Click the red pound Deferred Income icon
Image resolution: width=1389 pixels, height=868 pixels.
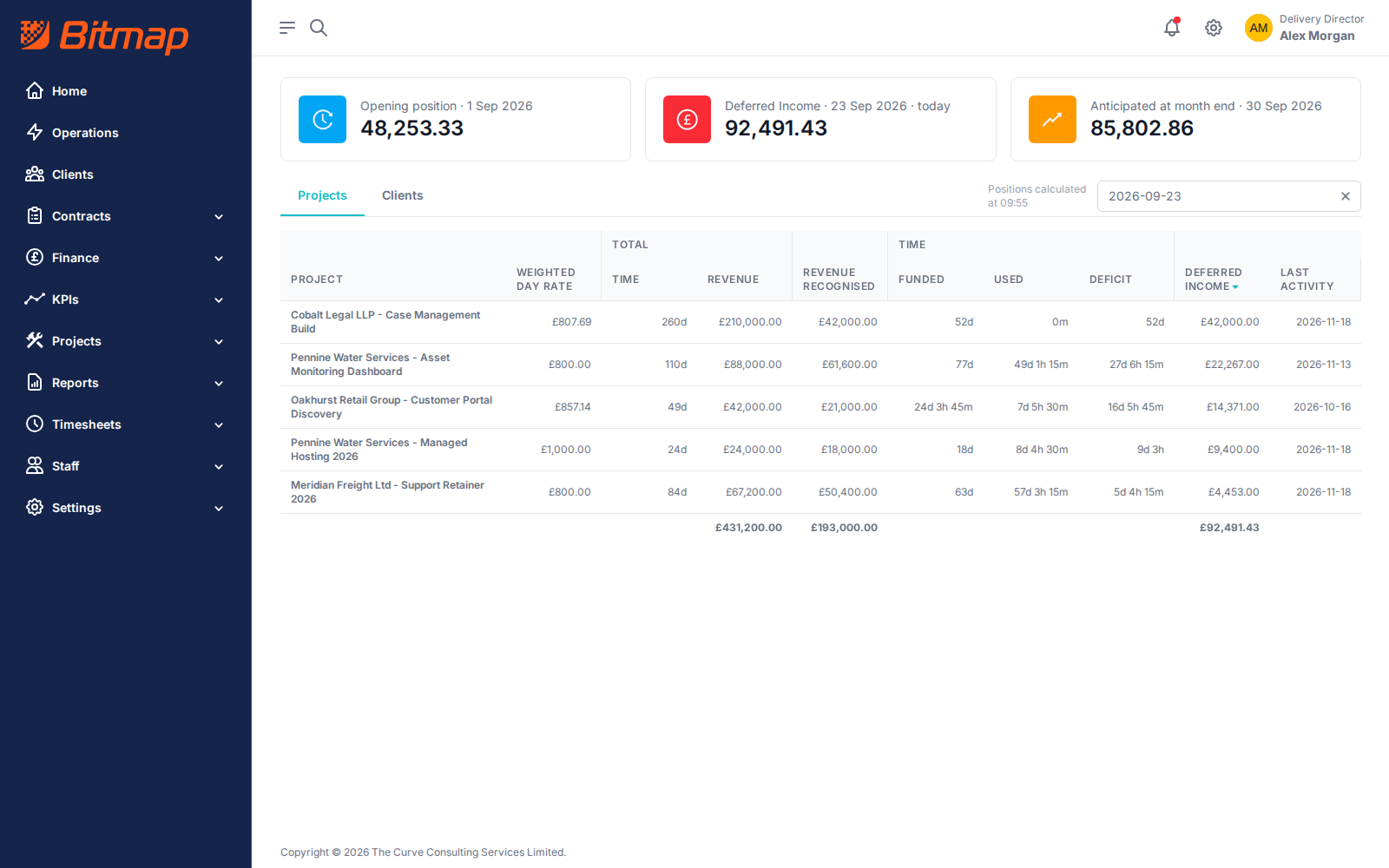click(x=687, y=119)
